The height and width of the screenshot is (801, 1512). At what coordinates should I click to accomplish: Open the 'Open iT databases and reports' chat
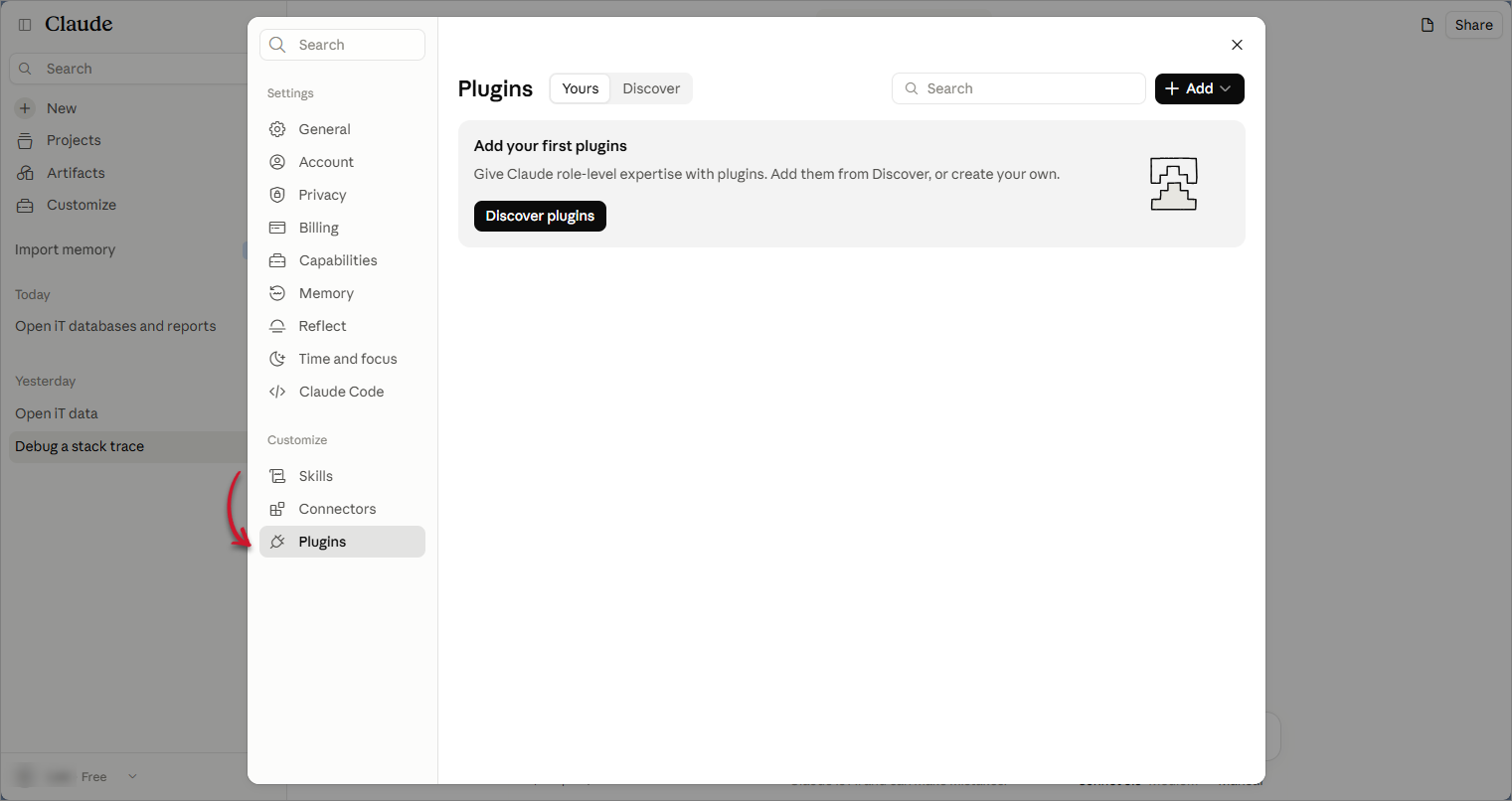pyautogui.click(x=115, y=326)
